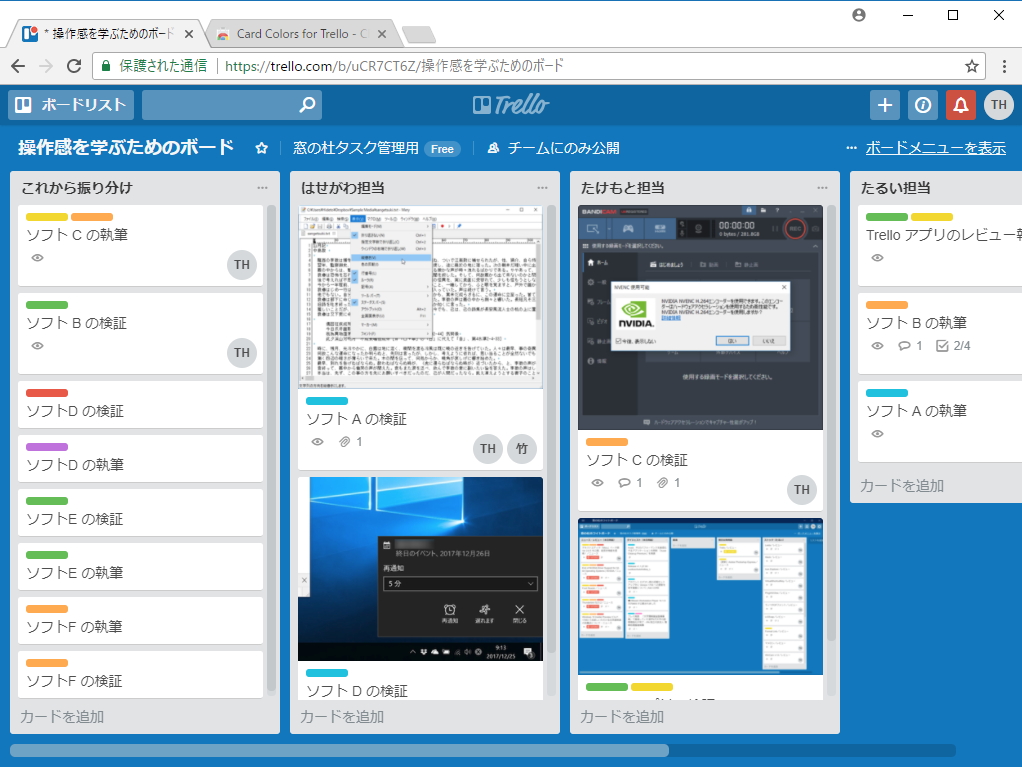
Task: Open the ソフトE の執筆 card
Action: 140,567
